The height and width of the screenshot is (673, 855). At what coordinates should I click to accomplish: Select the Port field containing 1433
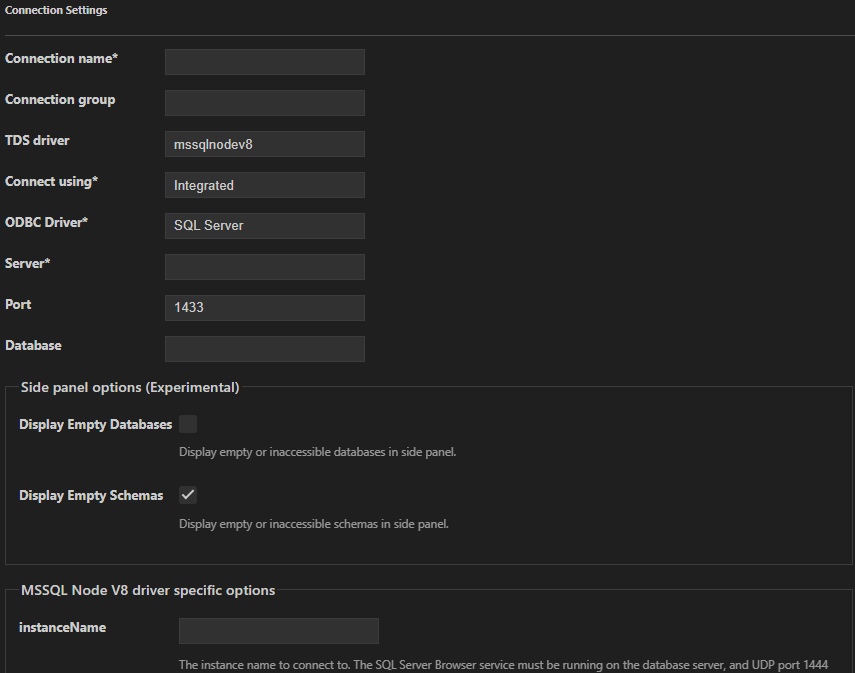(x=264, y=308)
